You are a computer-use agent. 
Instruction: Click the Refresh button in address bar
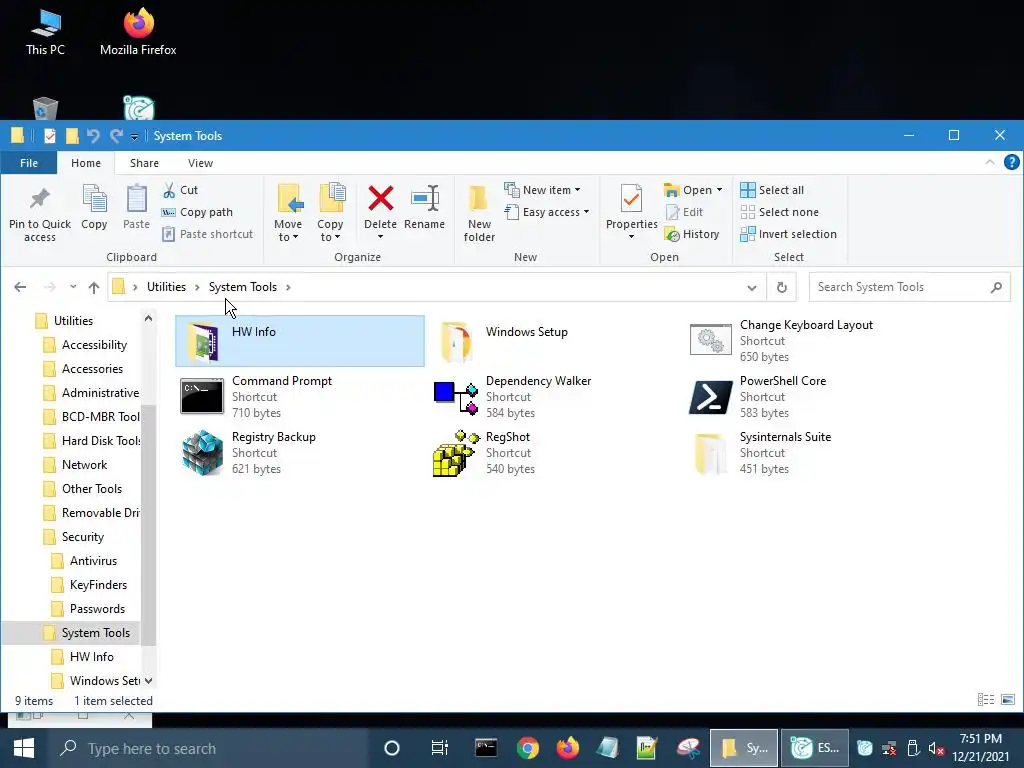click(x=781, y=287)
